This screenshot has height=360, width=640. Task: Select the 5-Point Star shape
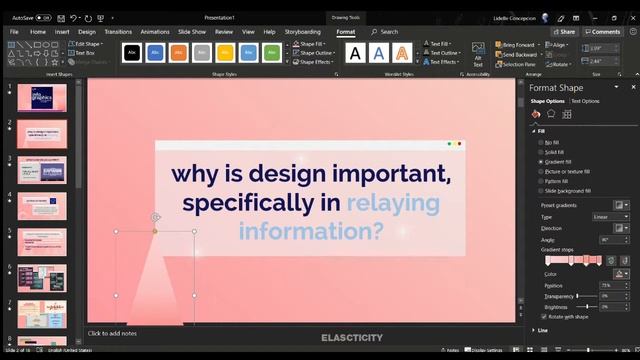[x=55, y=62]
